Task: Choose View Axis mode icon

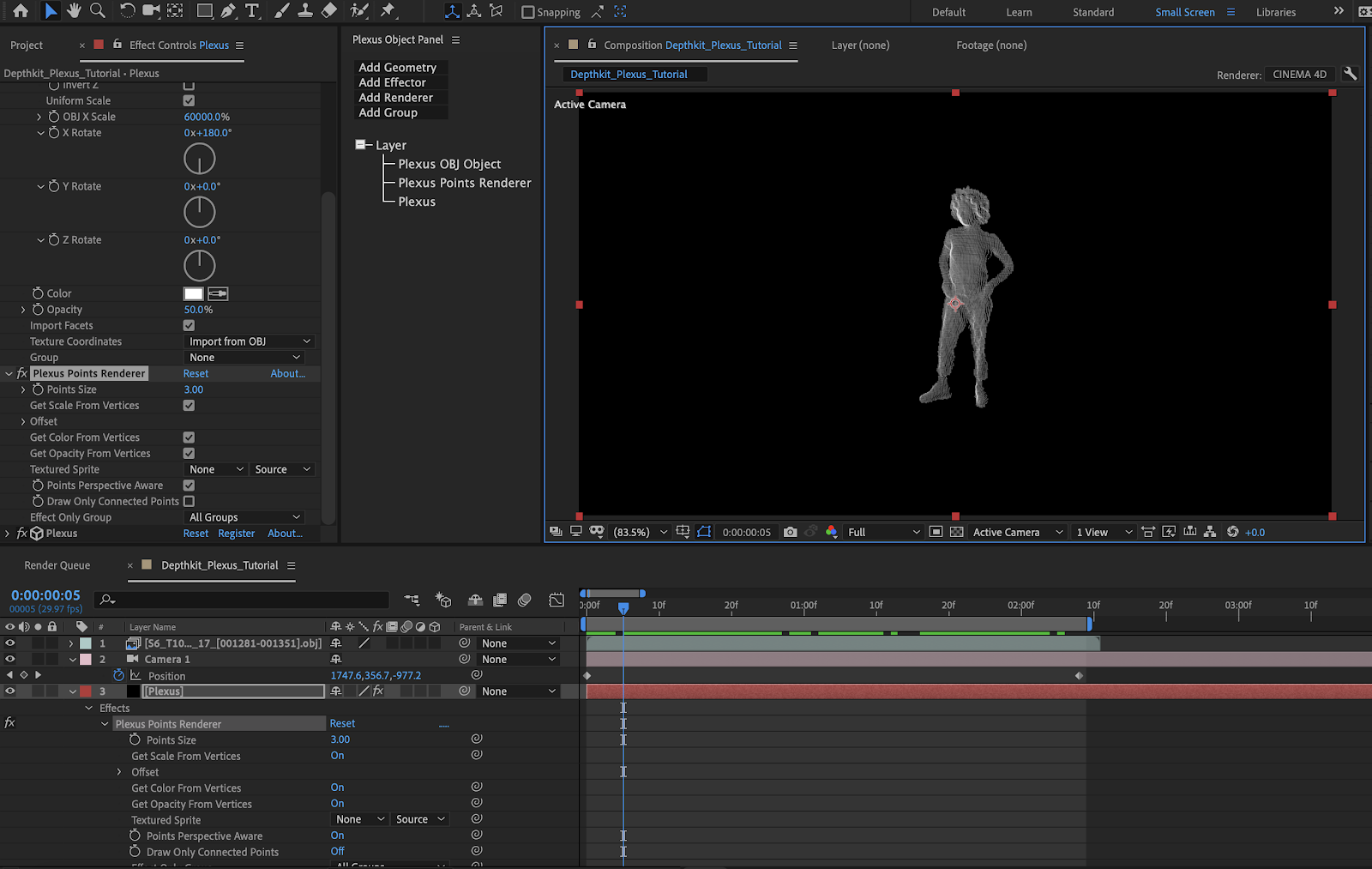Action: [x=496, y=11]
